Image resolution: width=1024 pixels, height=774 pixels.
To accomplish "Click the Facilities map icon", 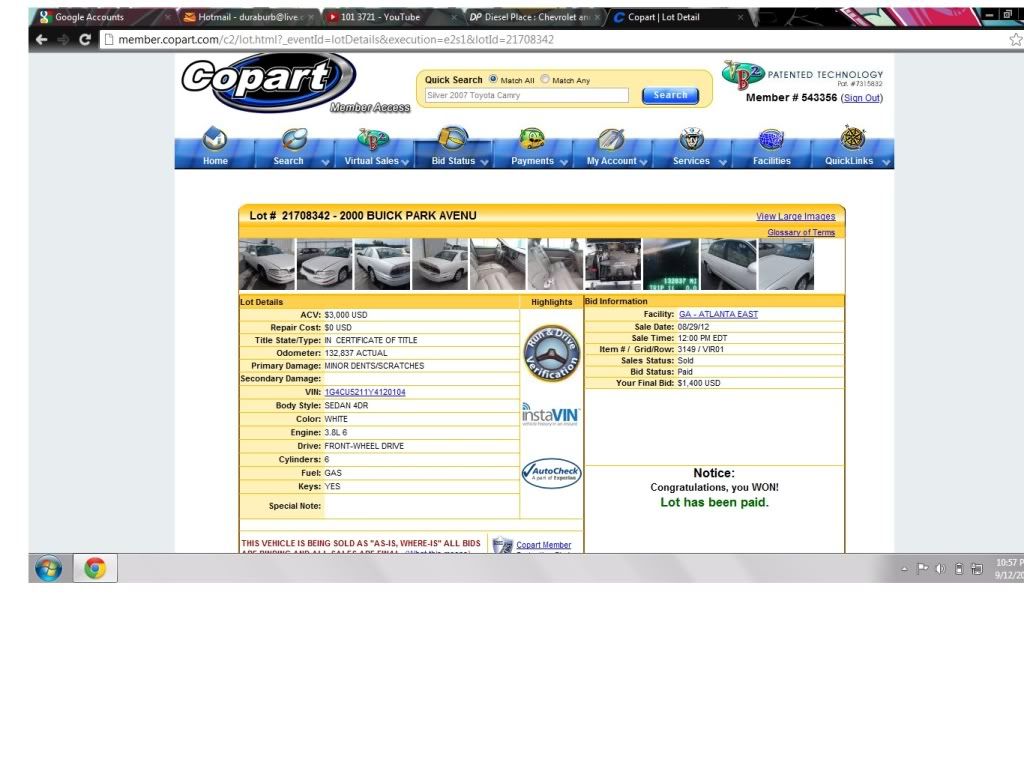I will click(x=771, y=139).
